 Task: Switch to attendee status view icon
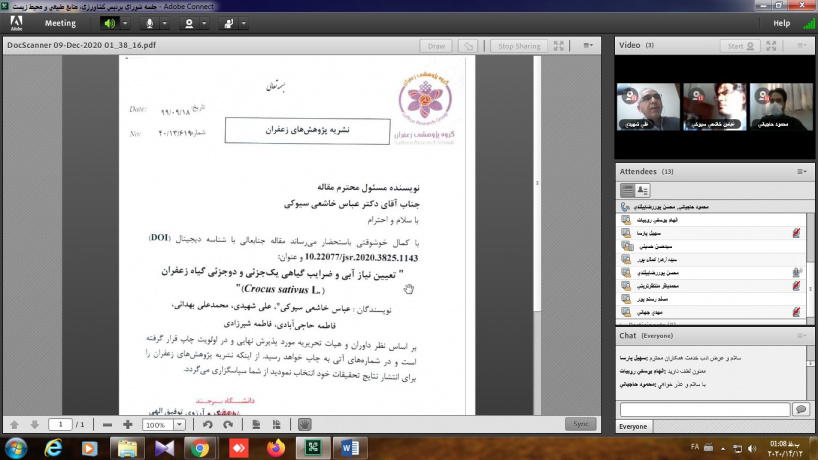coord(643,190)
